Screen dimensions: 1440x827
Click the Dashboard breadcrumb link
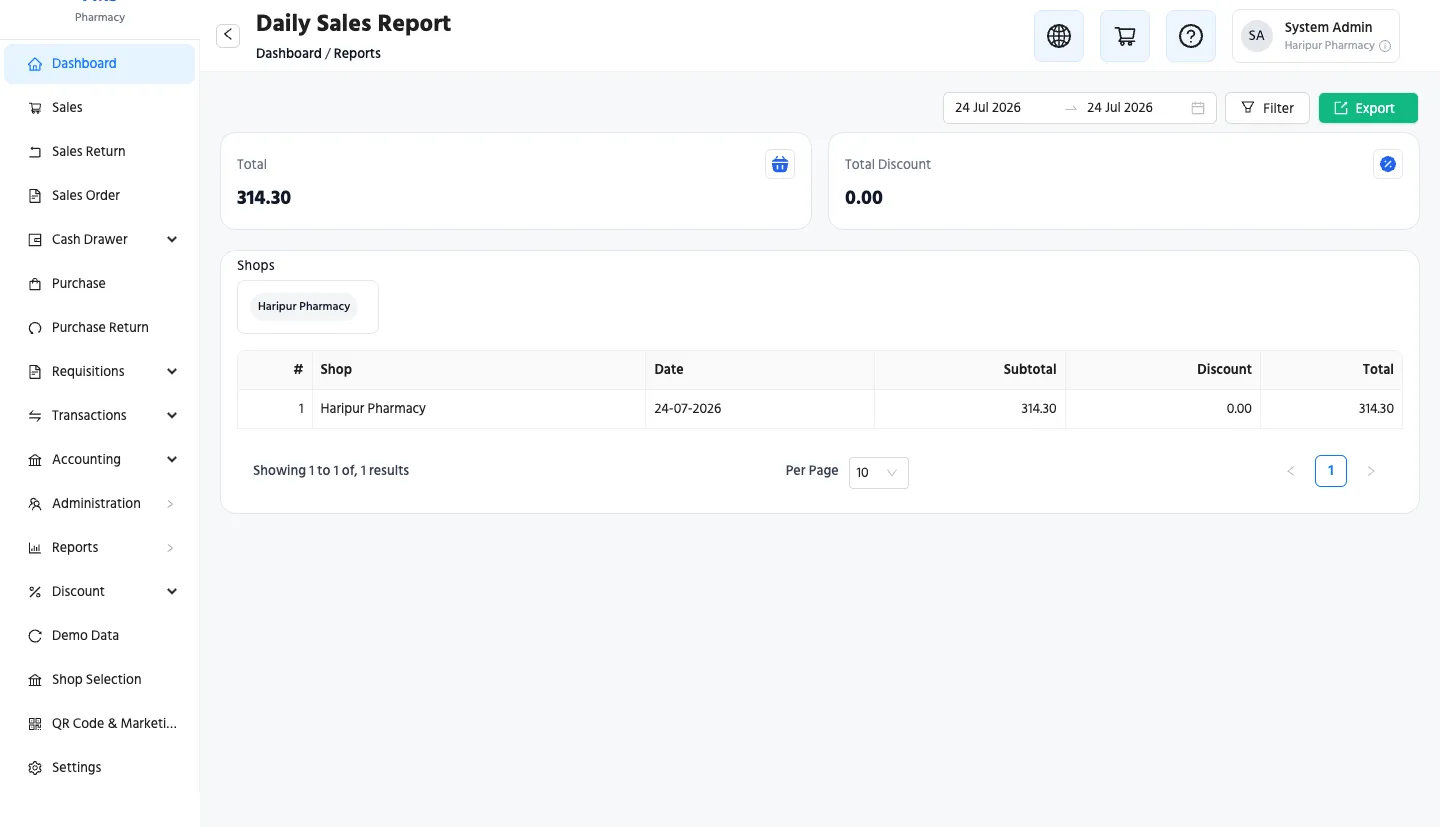289,53
